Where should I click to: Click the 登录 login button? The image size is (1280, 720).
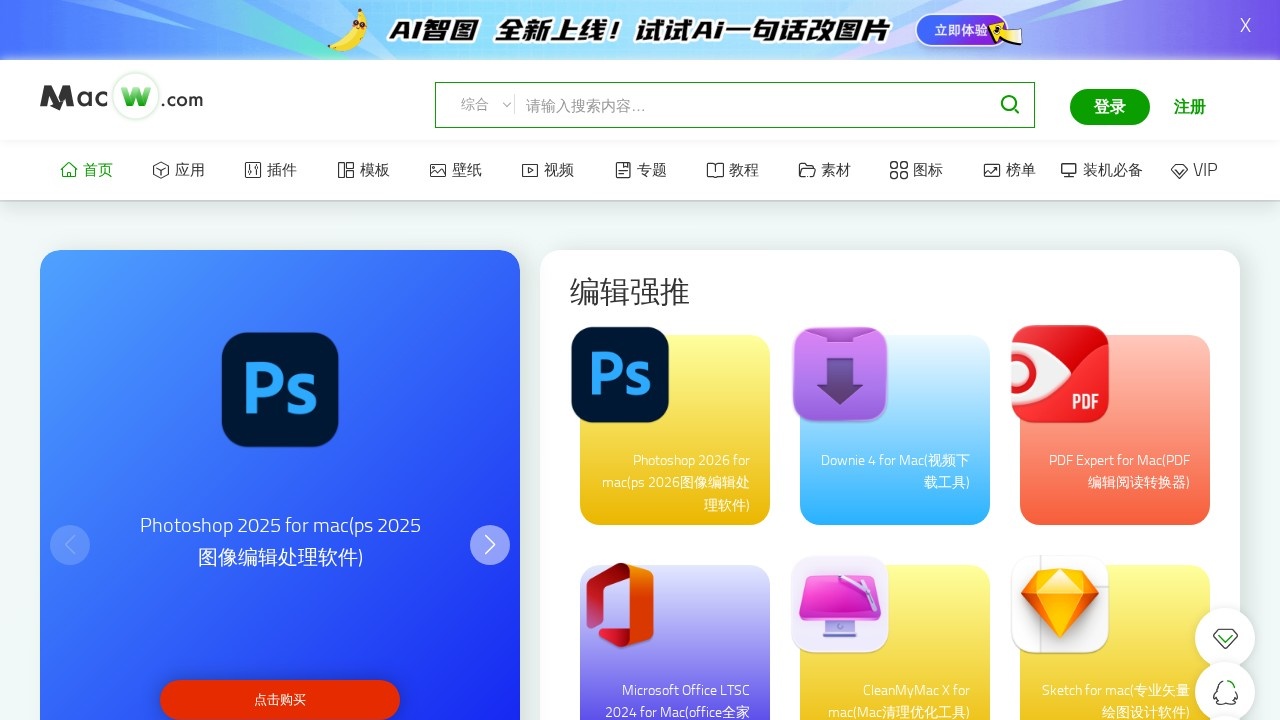click(1110, 106)
